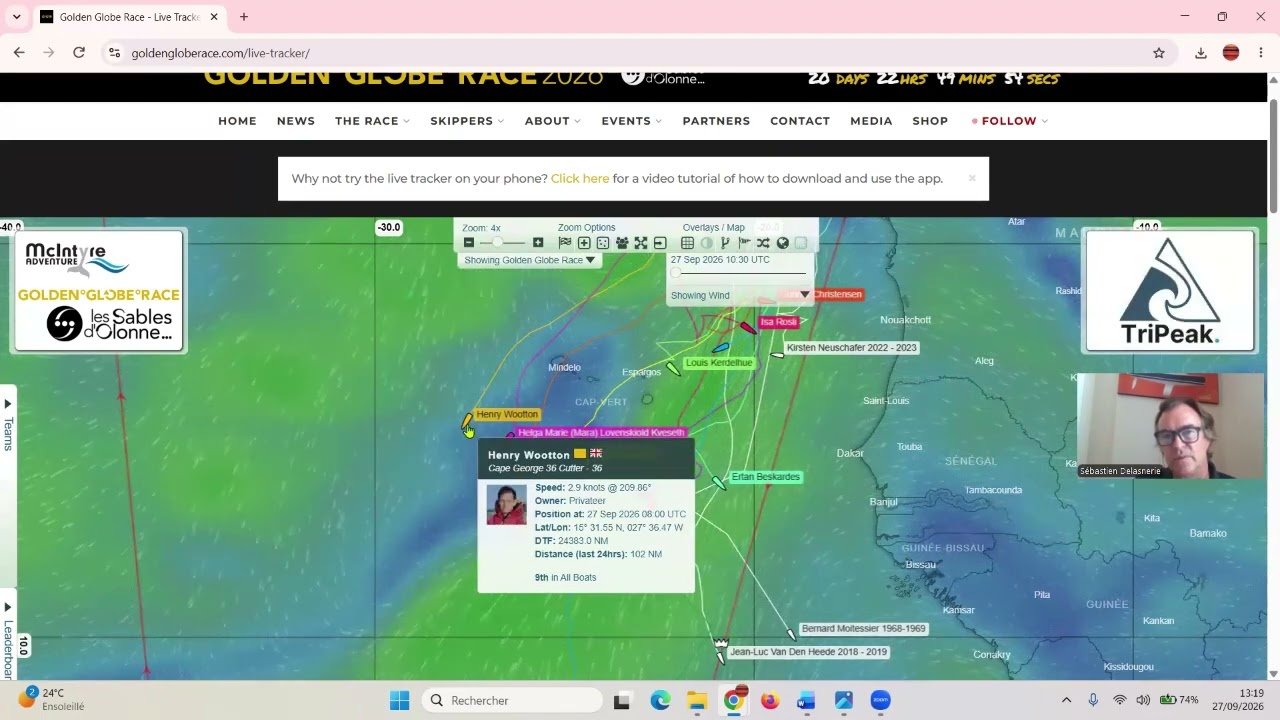Open the Showing Golden Globe Race dropdown
Screen dimensions: 1280x720
(x=529, y=260)
